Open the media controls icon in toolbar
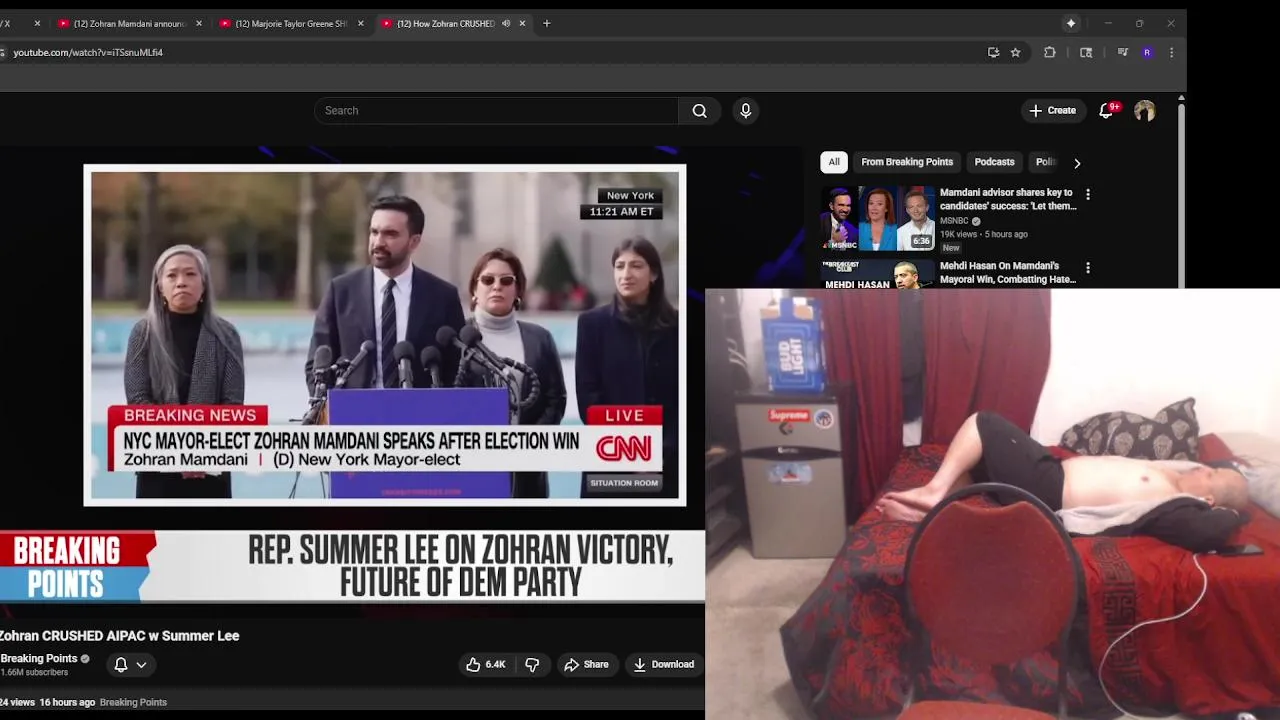This screenshot has width=1280, height=720. click(1122, 52)
